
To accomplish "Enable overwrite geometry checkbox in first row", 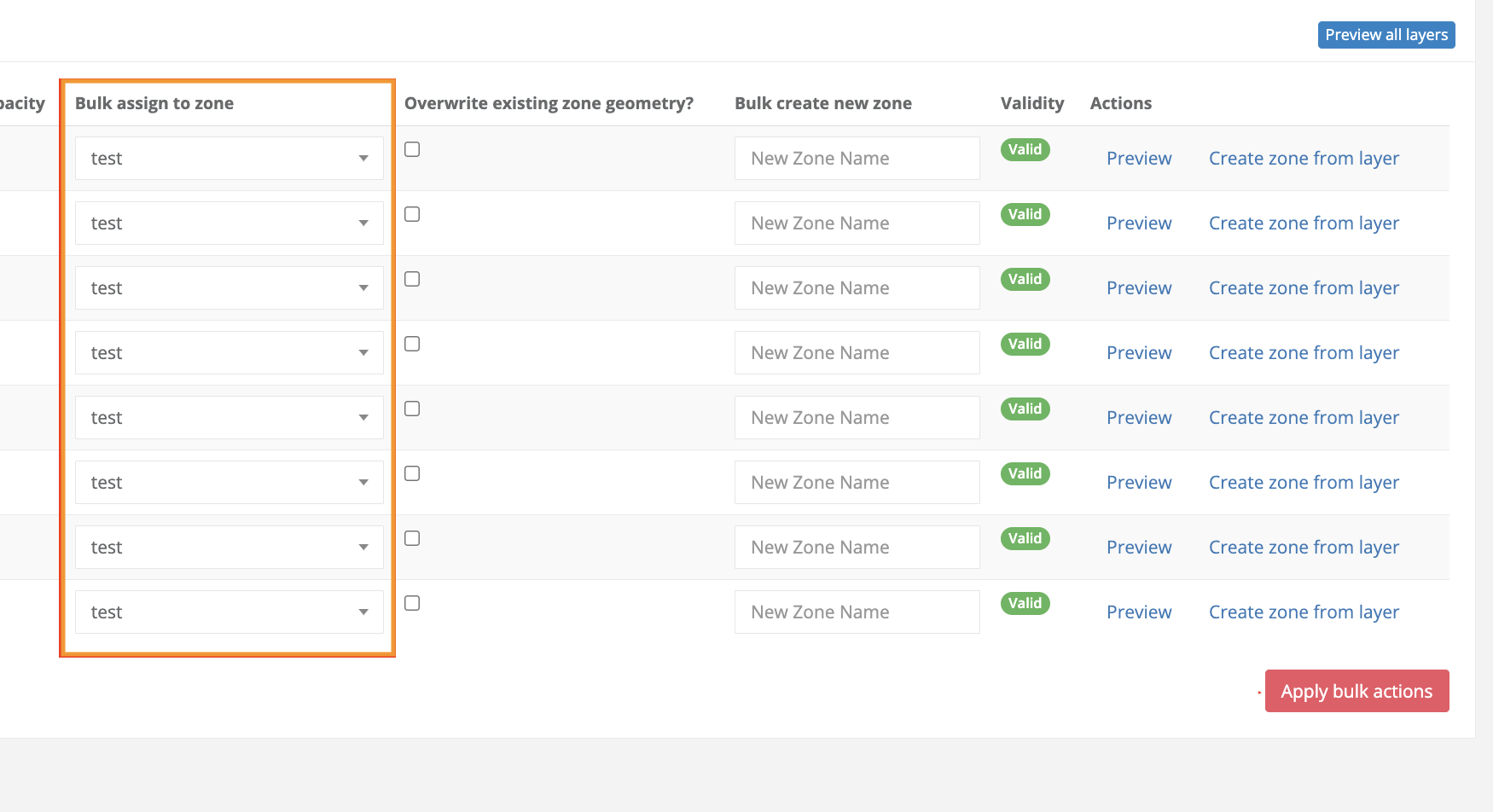I will [x=412, y=150].
